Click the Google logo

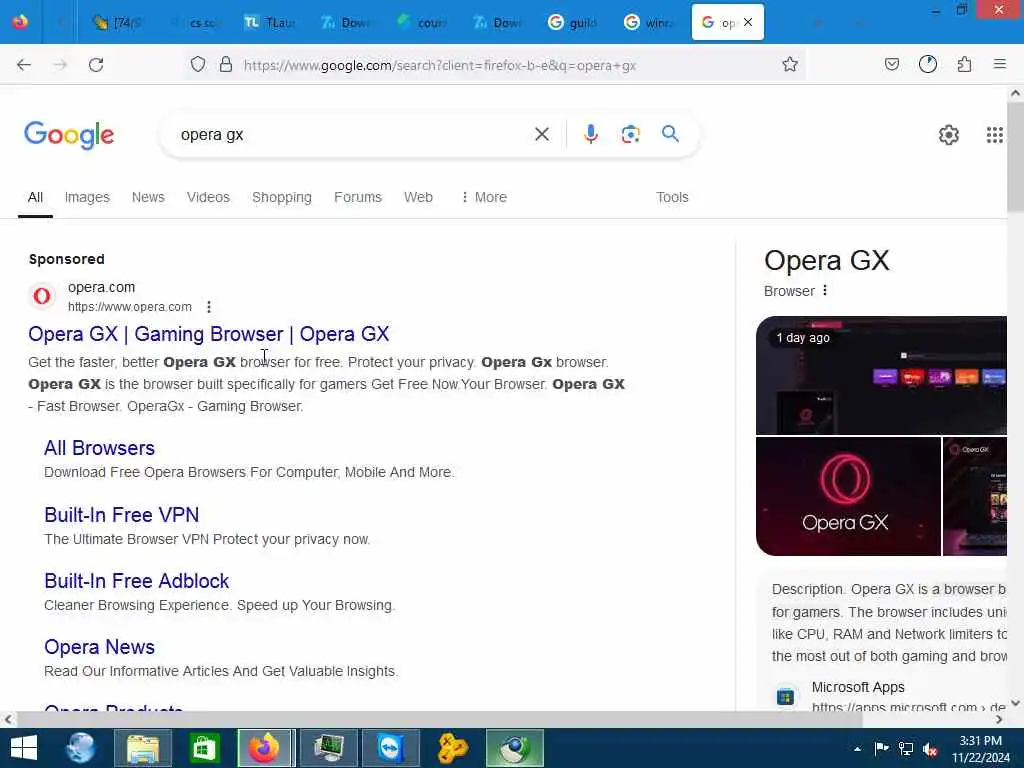tap(69, 135)
